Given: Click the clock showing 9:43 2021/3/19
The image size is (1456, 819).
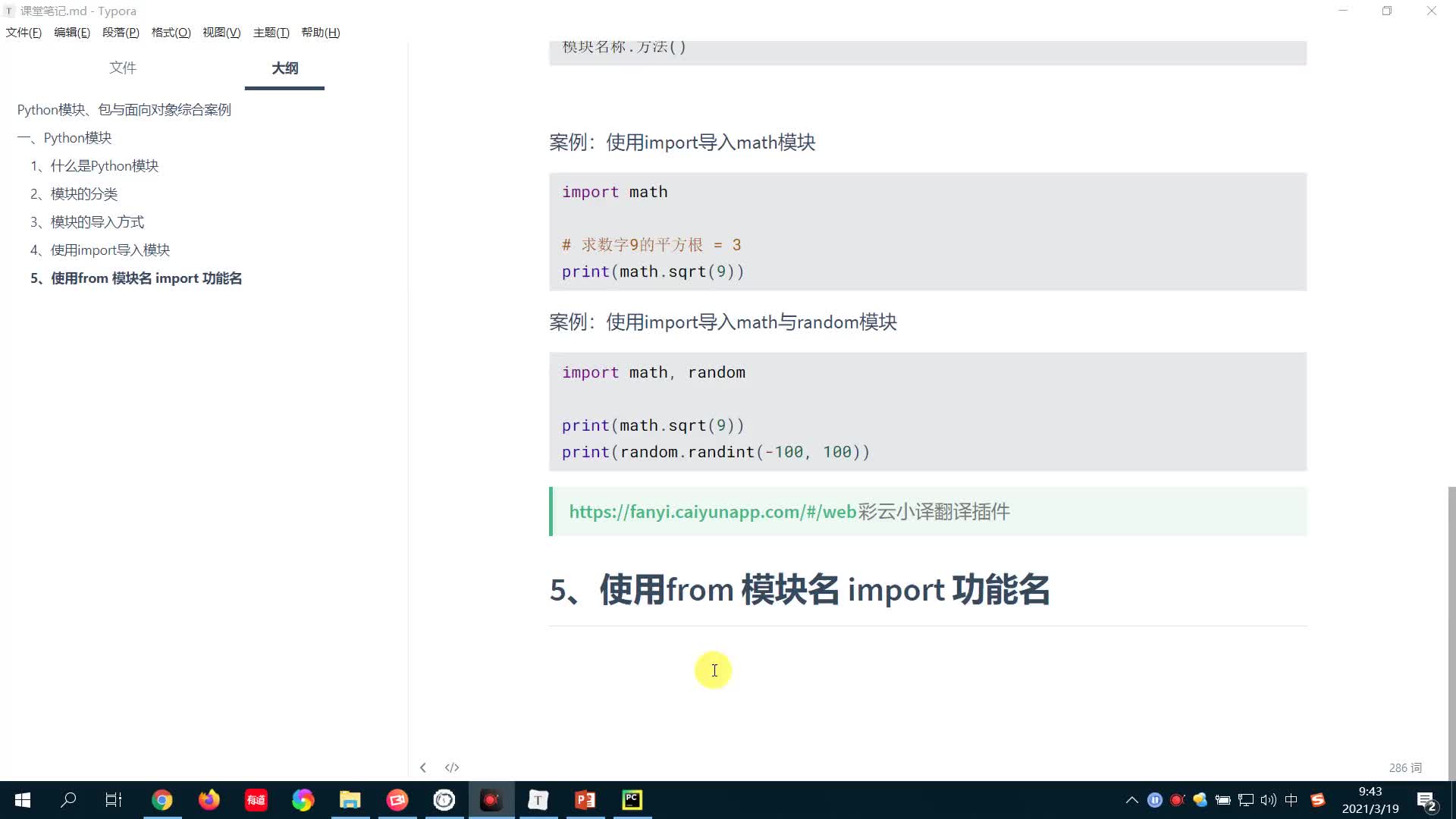Looking at the screenshot, I should (x=1370, y=800).
